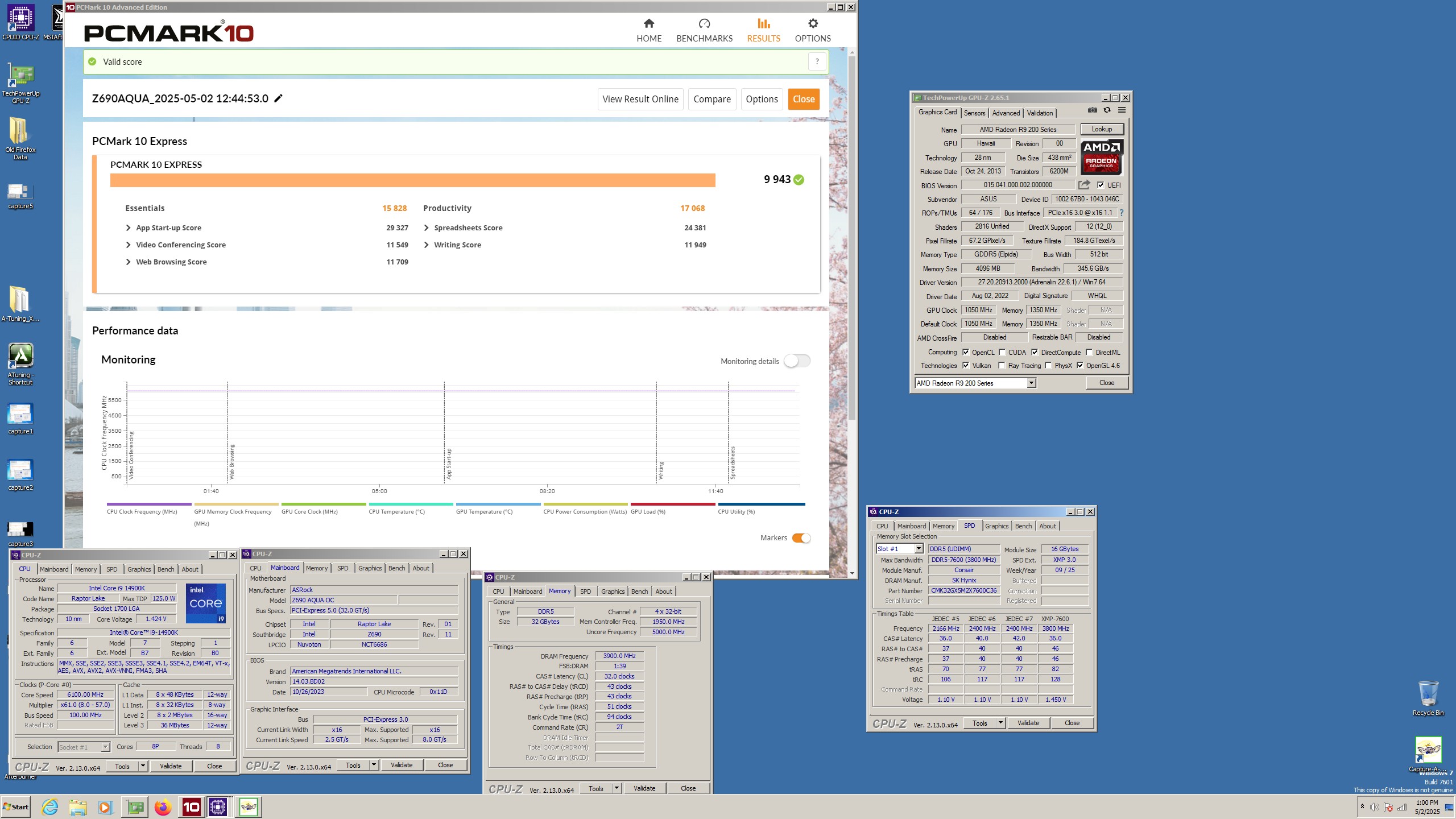Toggle the Markers switch off
The height and width of the screenshot is (819, 1456).
pos(801,537)
